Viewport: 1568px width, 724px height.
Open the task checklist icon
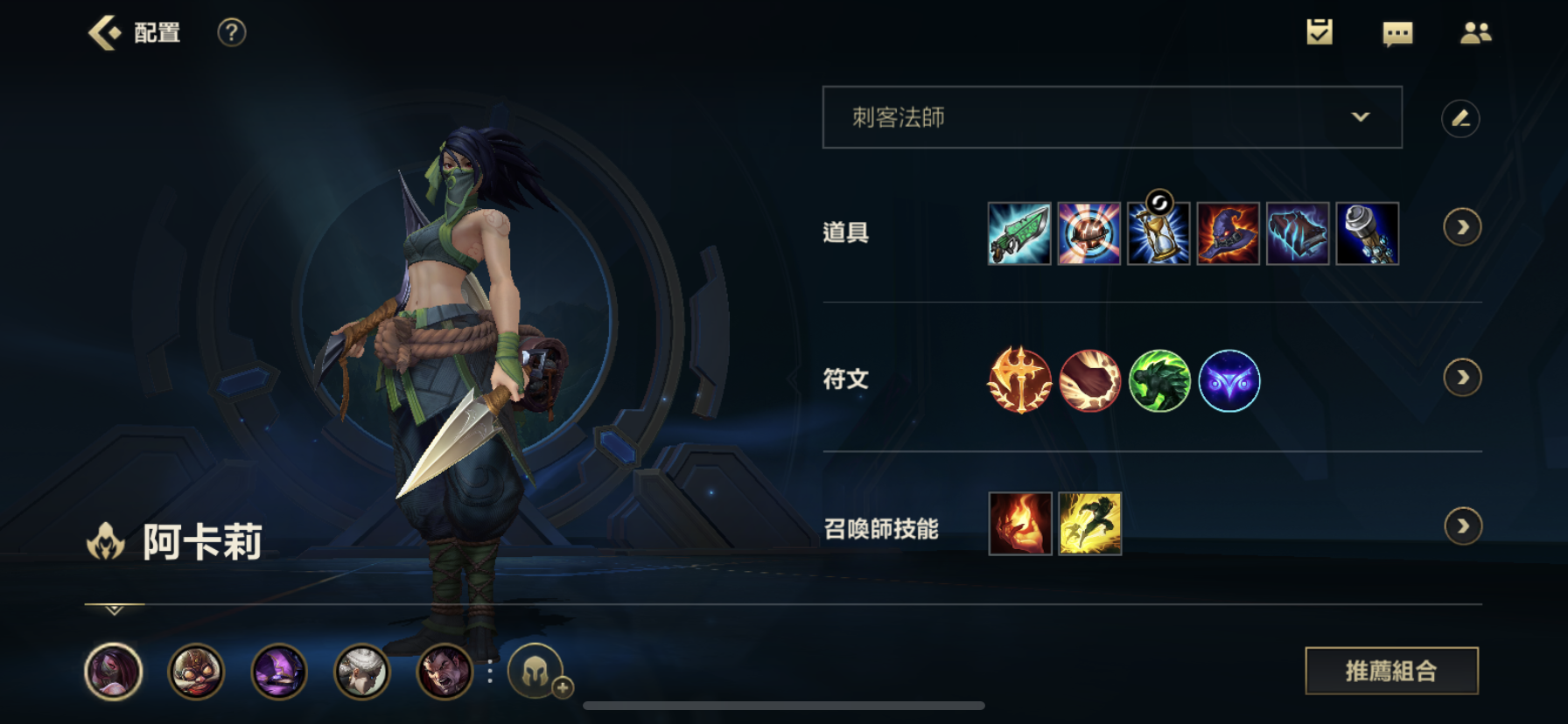[x=1319, y=32]
